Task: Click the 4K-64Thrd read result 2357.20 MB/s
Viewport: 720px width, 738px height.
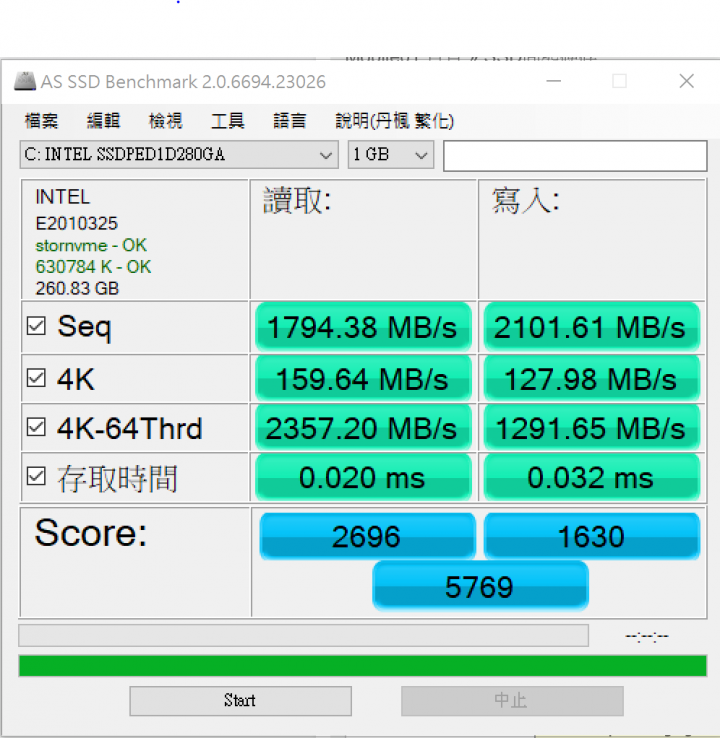Action: click(x=363, y=428)
